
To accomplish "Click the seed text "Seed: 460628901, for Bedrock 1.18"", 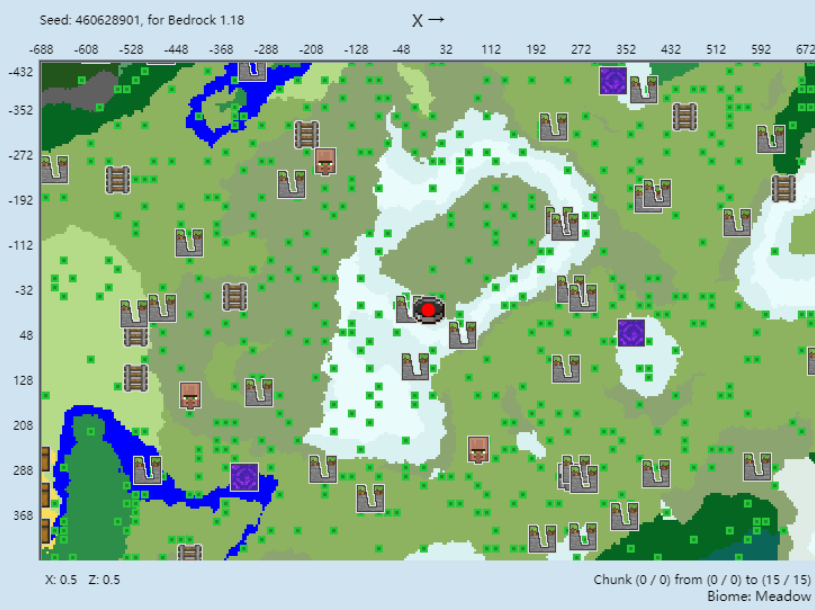I will pyautogui.click(x=142, y=20).
